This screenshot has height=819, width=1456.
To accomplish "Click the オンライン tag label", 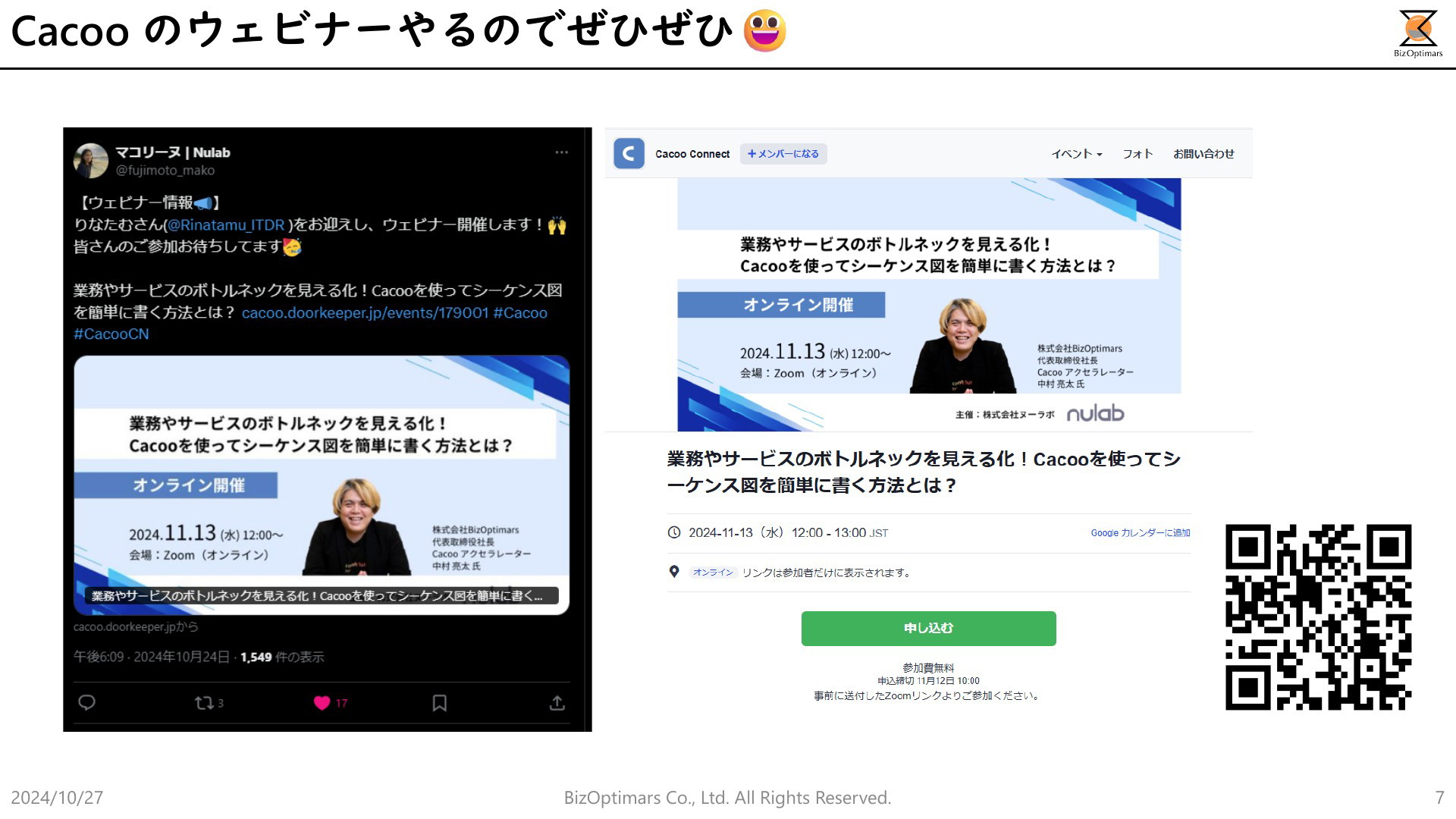I will pyautogui.click(x=713, y=573).
